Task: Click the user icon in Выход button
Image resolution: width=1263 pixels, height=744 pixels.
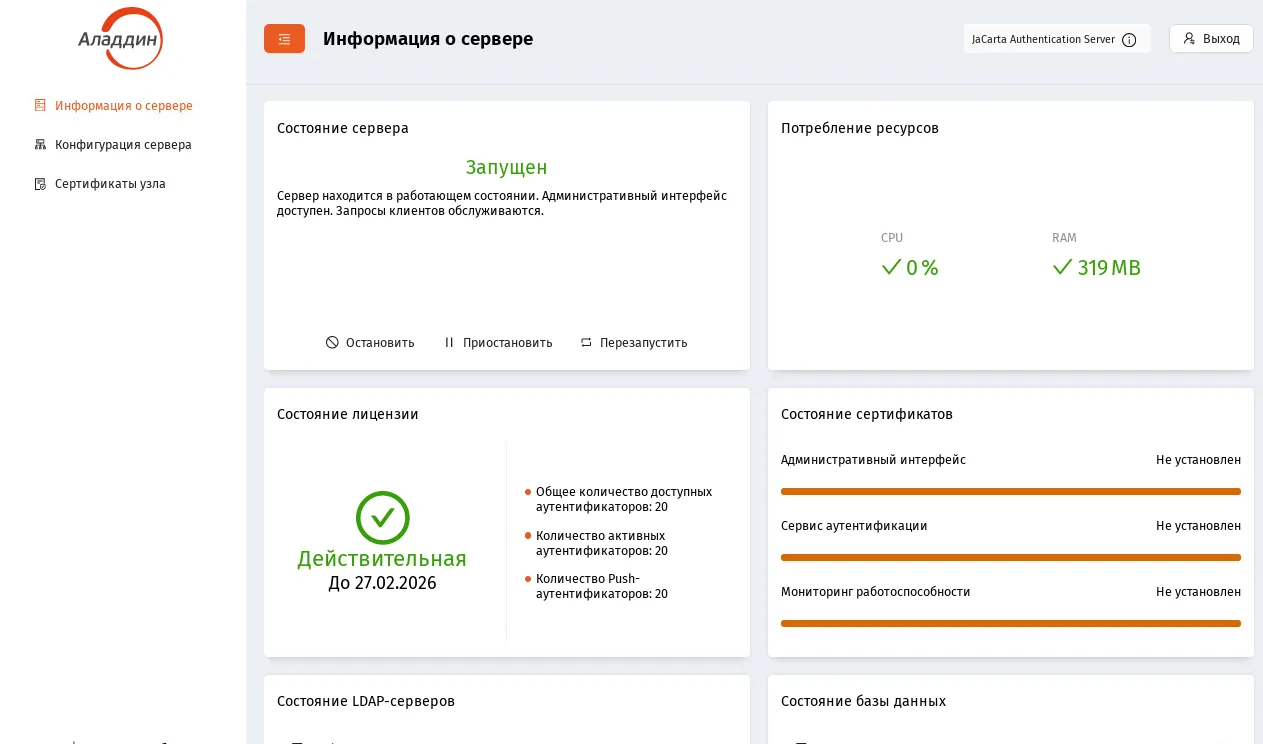Action: tap(1189, 39)
